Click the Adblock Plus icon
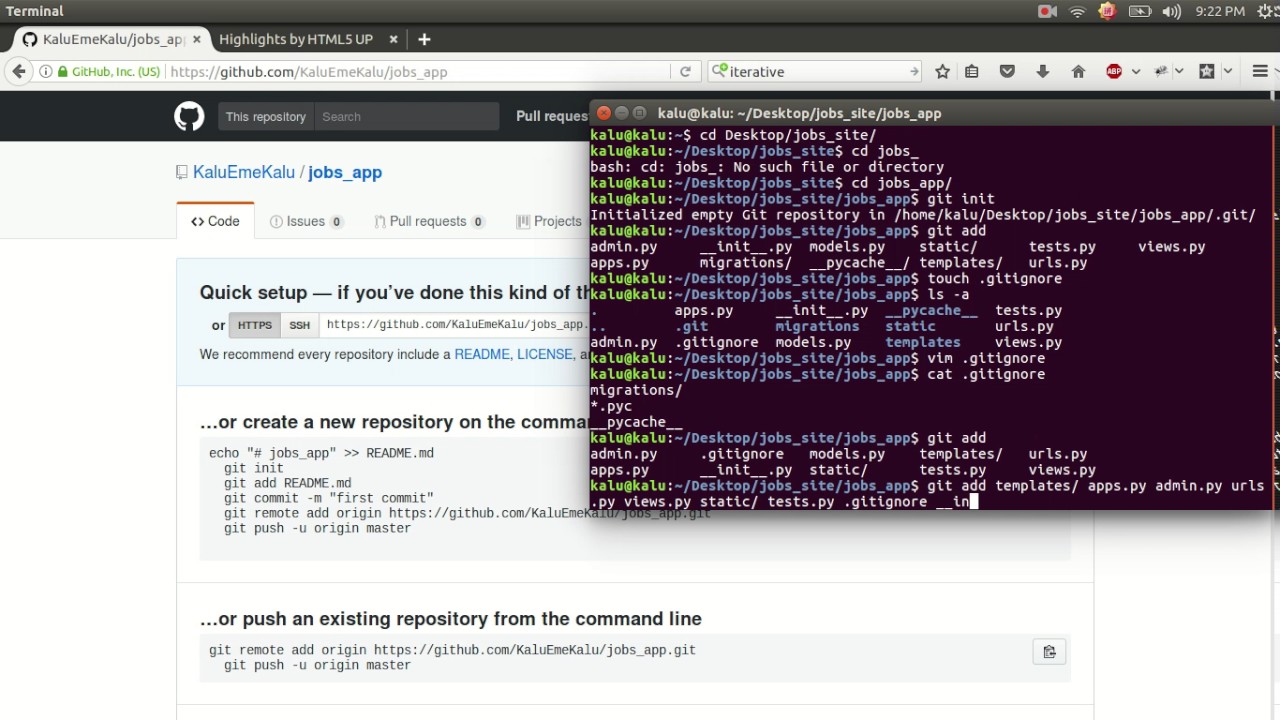The height and width of the screenshot is (720, 1280). 1114,71
